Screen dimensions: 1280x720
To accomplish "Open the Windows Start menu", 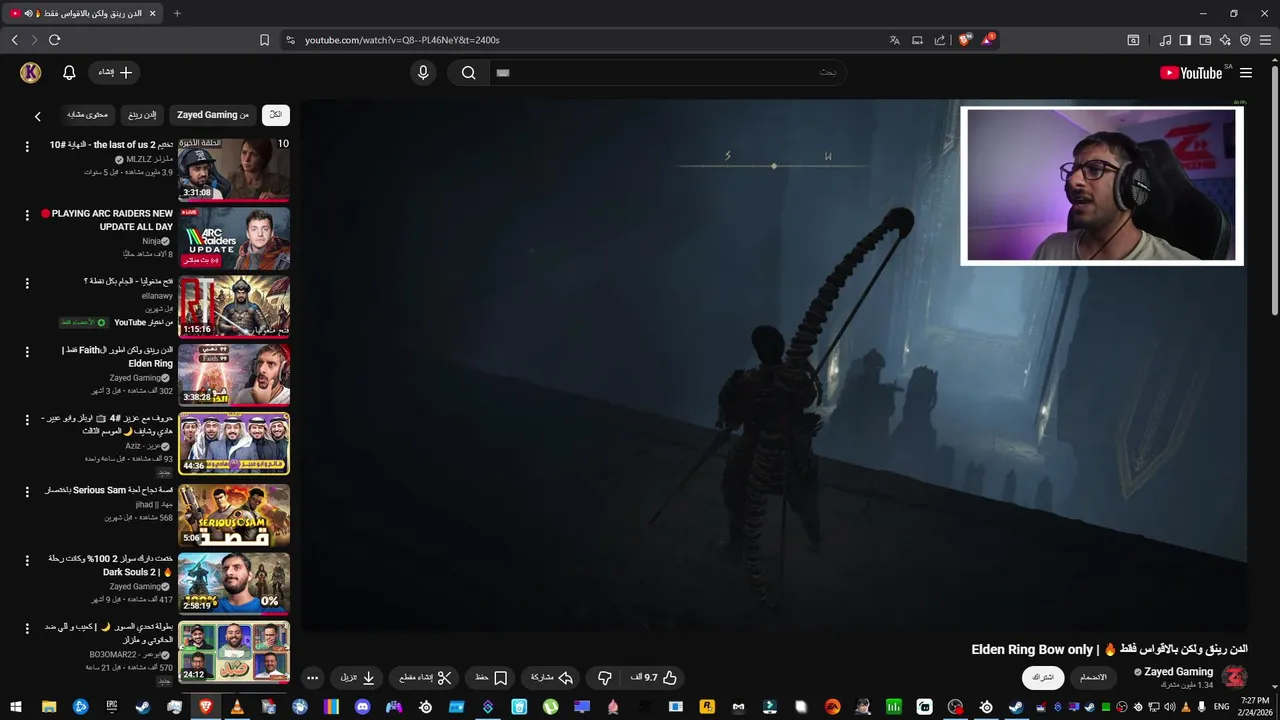I will [17, 707].
